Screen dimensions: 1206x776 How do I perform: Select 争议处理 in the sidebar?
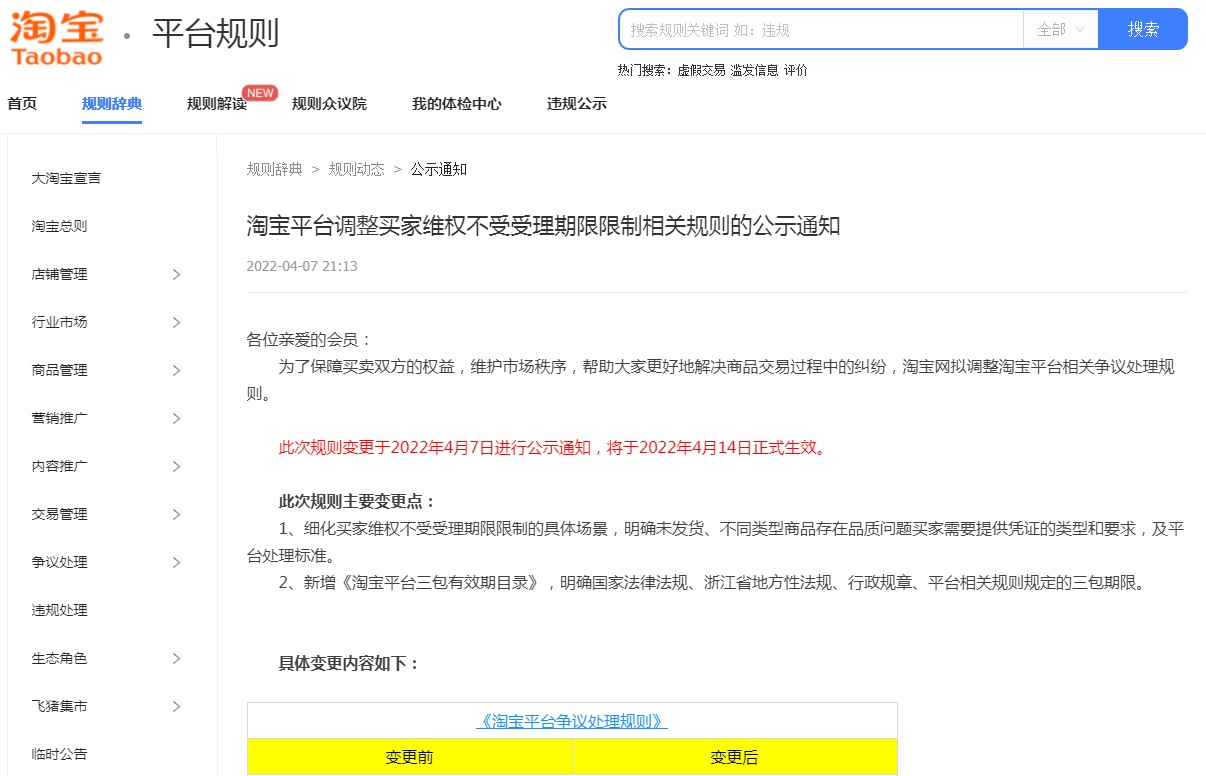[x=59, y=562]
